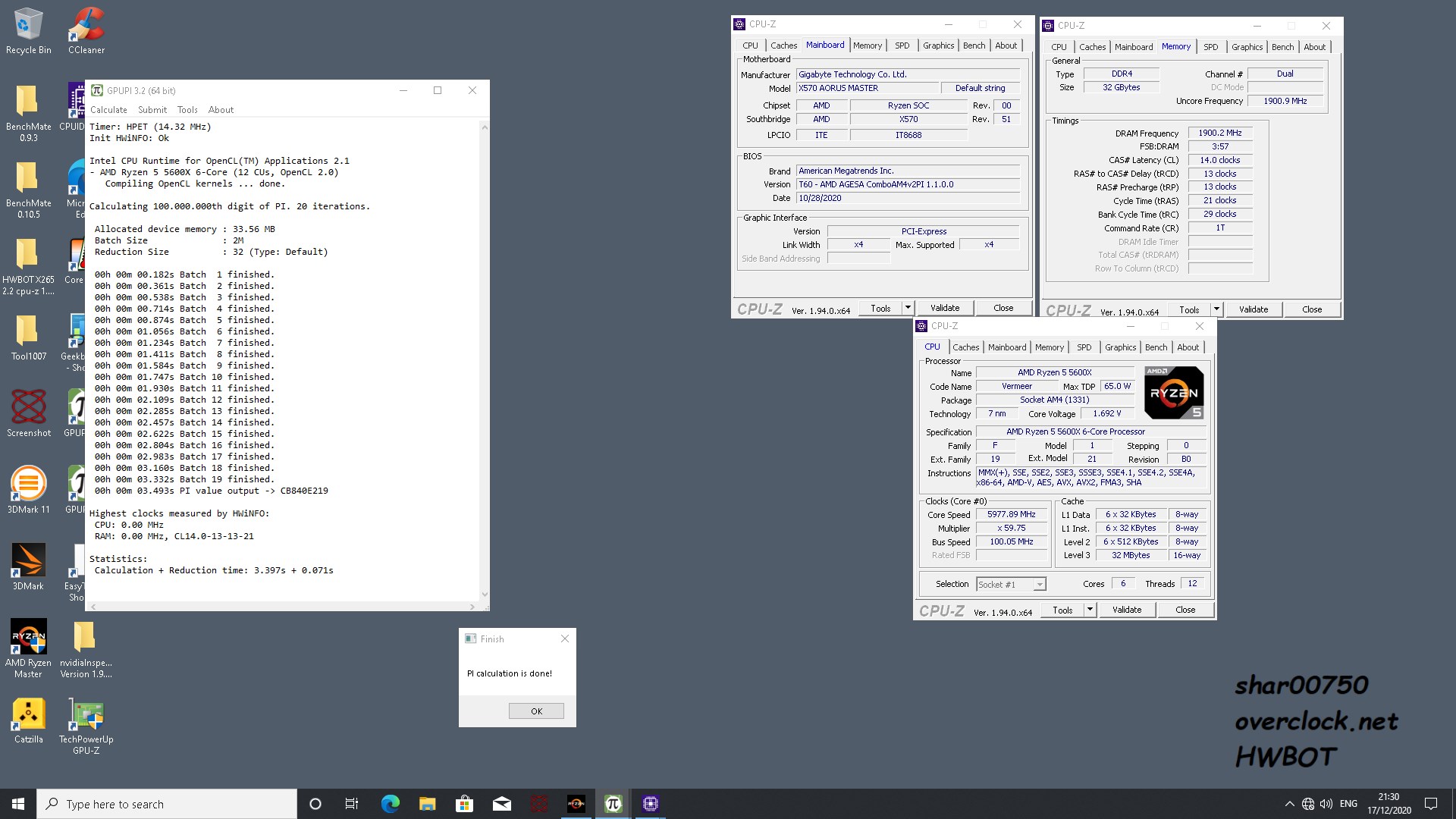Open the network tray icon
This screenshot has height=819, width=1456.
pos(1308,804)
